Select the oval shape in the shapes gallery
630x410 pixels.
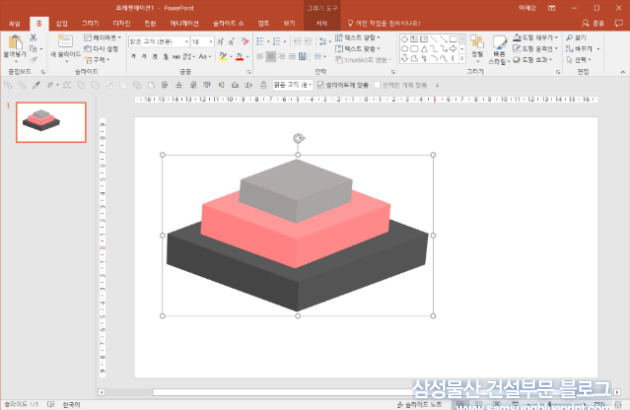(x=405, y=49)
